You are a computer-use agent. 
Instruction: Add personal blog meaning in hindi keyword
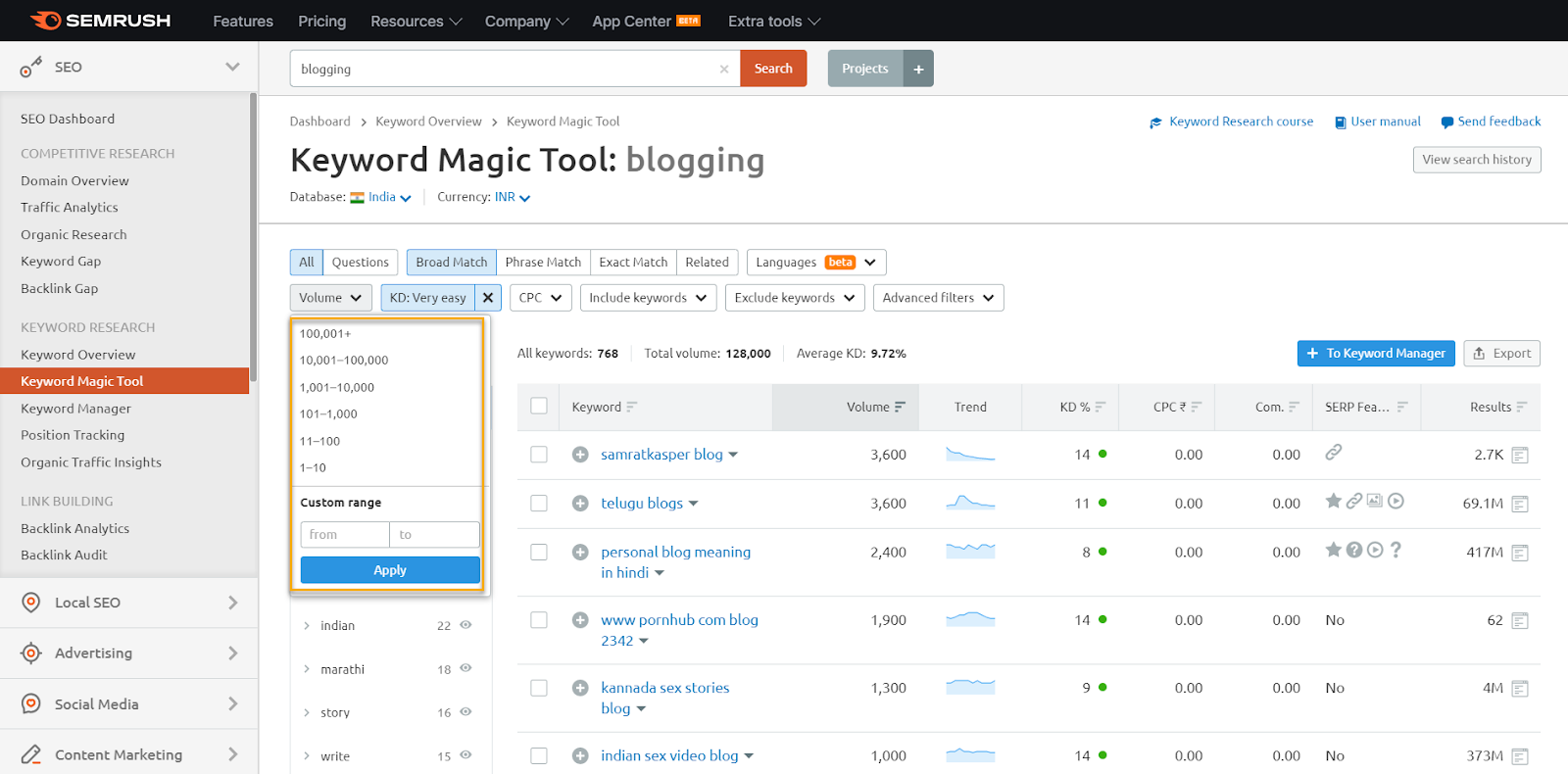(x=580, y=553)
